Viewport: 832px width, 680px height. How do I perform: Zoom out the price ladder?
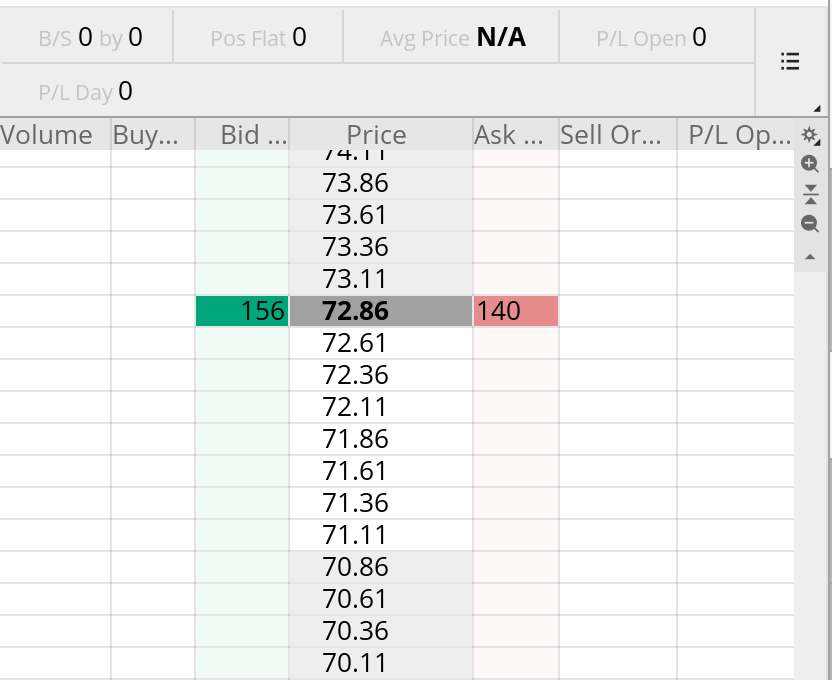810,224
